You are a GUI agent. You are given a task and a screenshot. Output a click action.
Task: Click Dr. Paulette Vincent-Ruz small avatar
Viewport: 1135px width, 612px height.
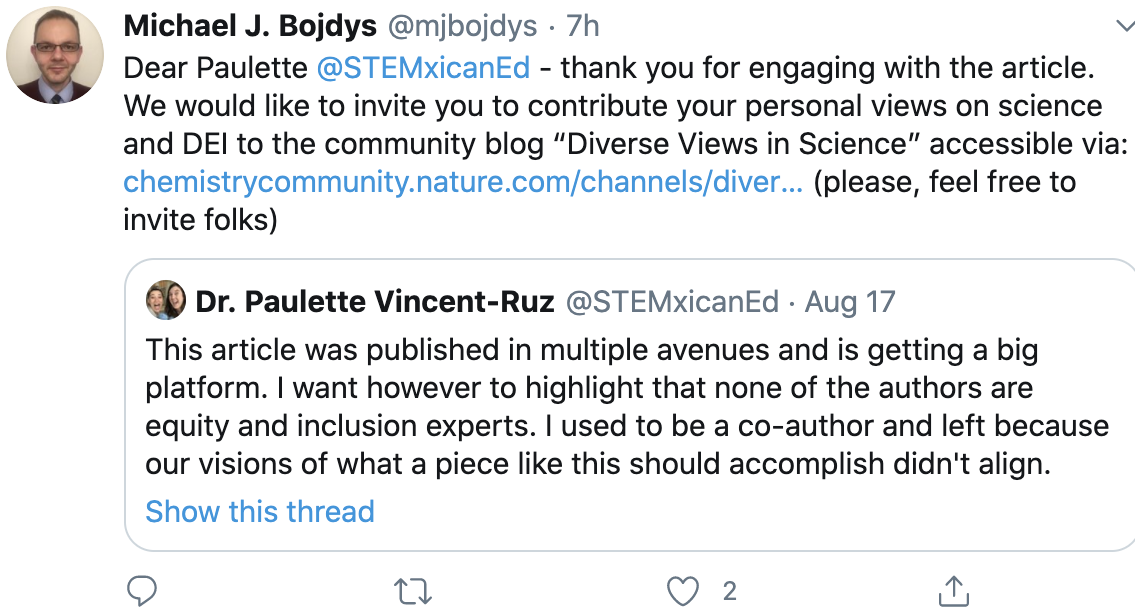point(166,301)
